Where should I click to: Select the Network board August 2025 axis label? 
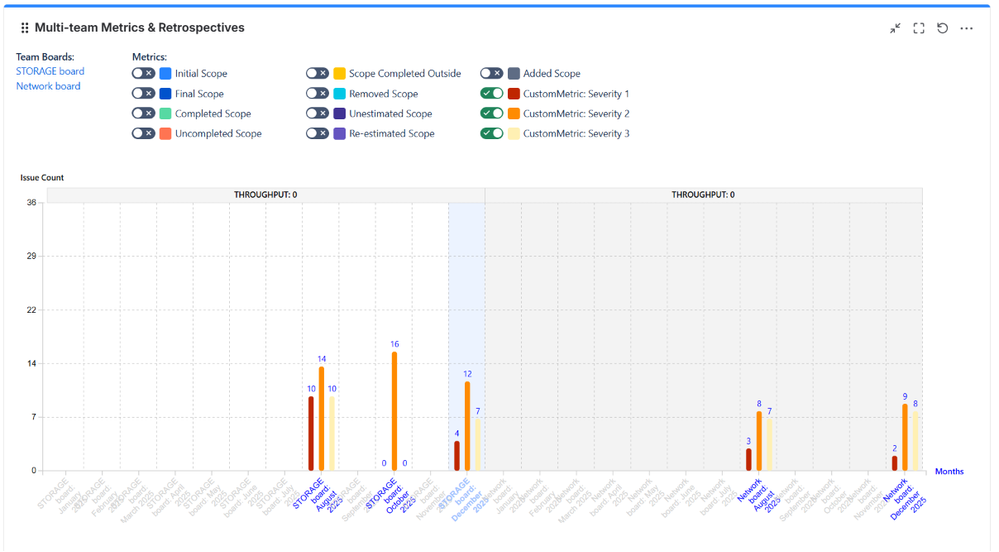[757, 495]
